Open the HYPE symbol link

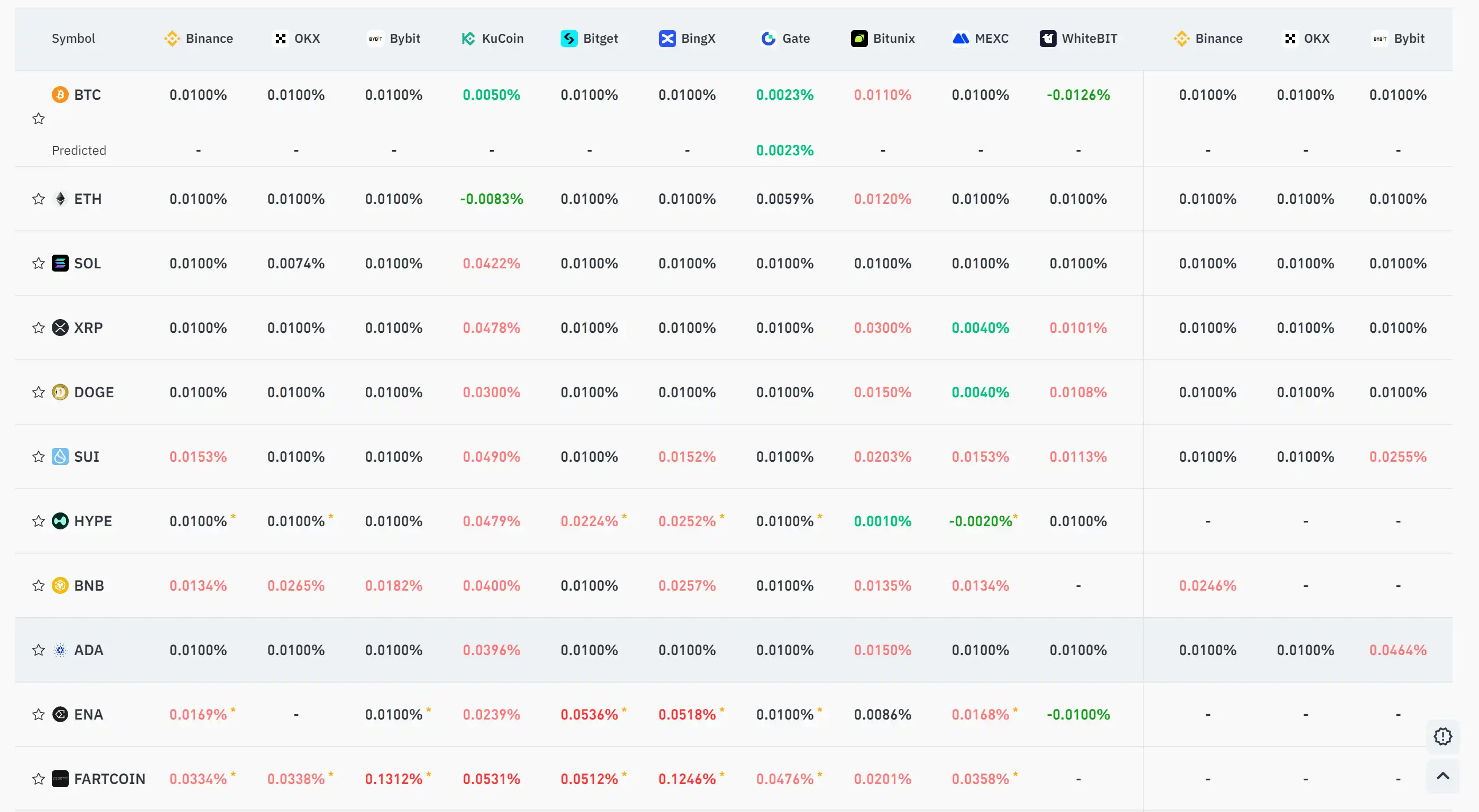[93, 521]
